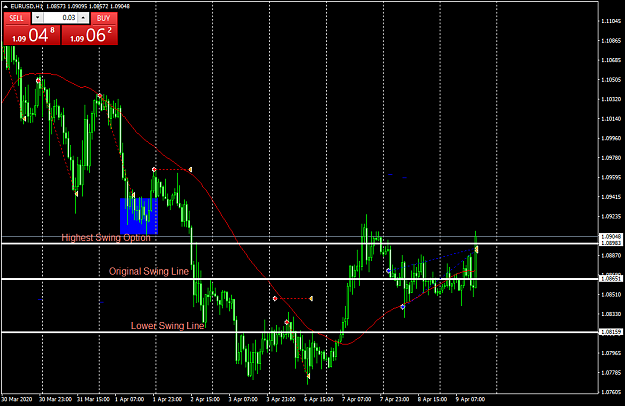Click the 1.09048 current price tag
625x406 pixels.
point(611,237)
